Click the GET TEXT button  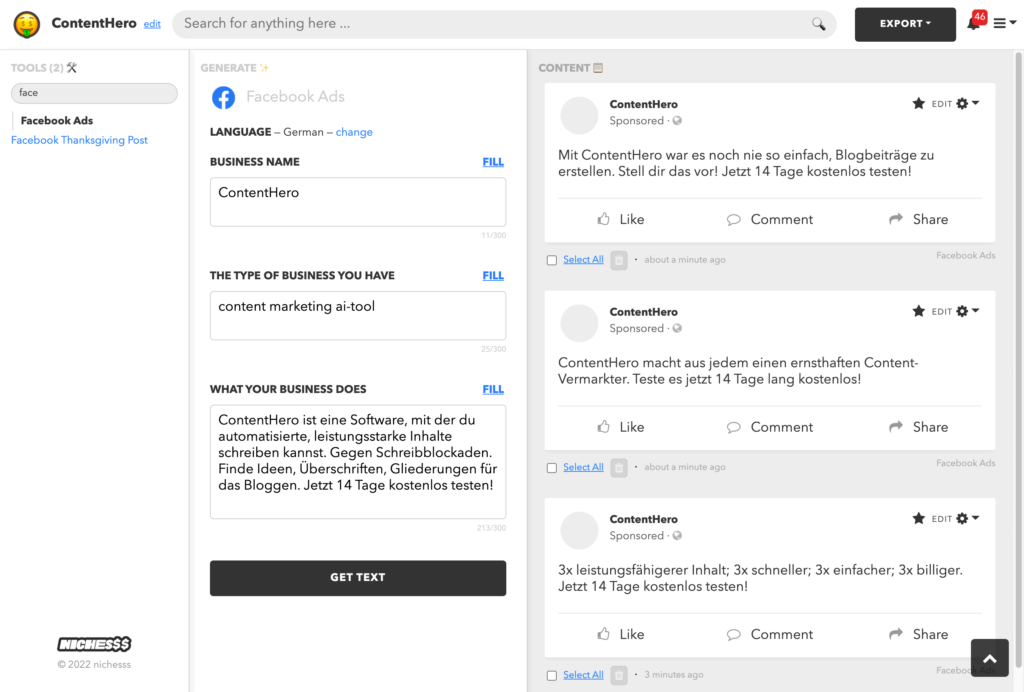point(358,578)
